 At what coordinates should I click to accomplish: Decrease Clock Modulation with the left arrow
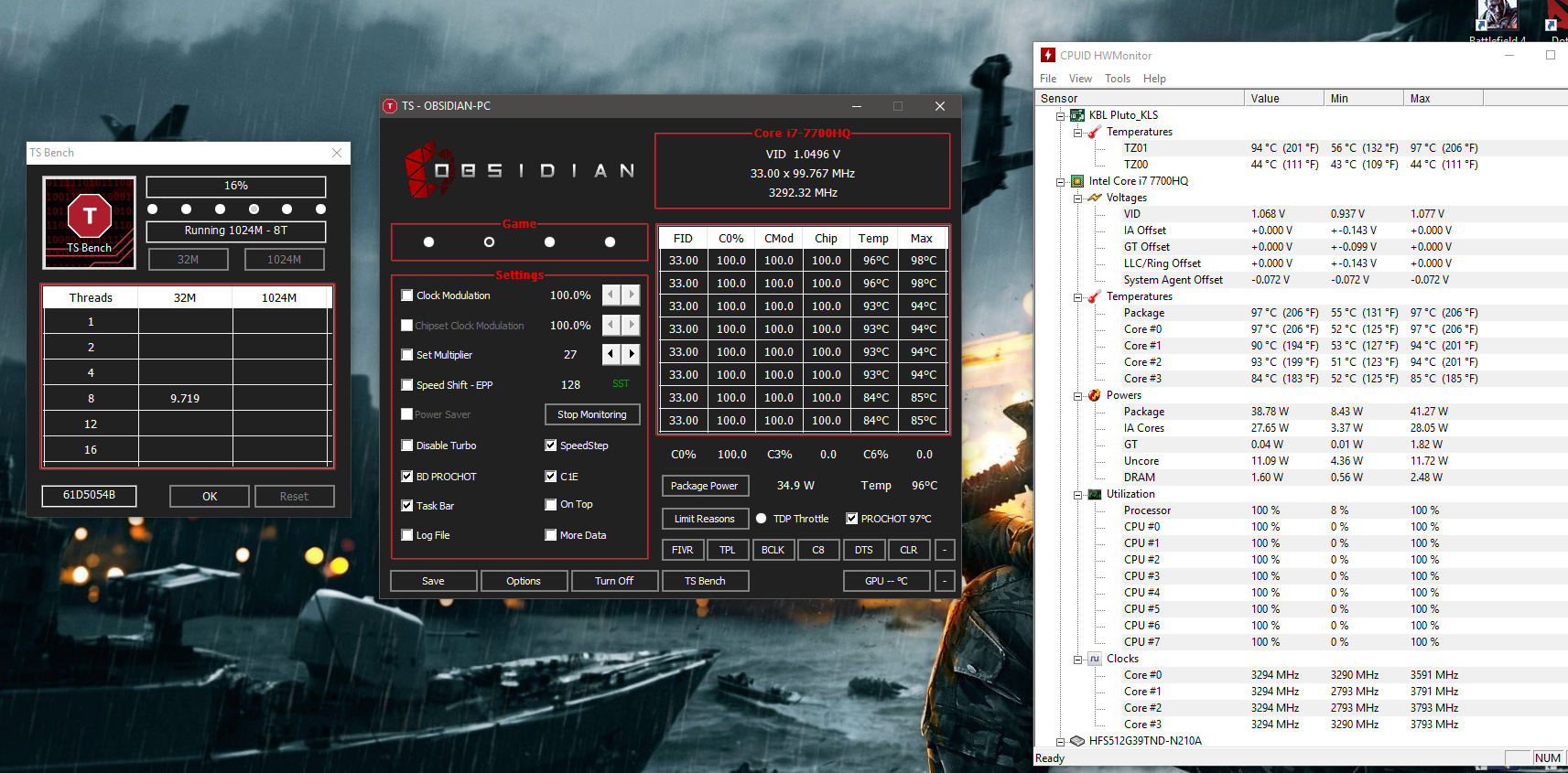611,295
